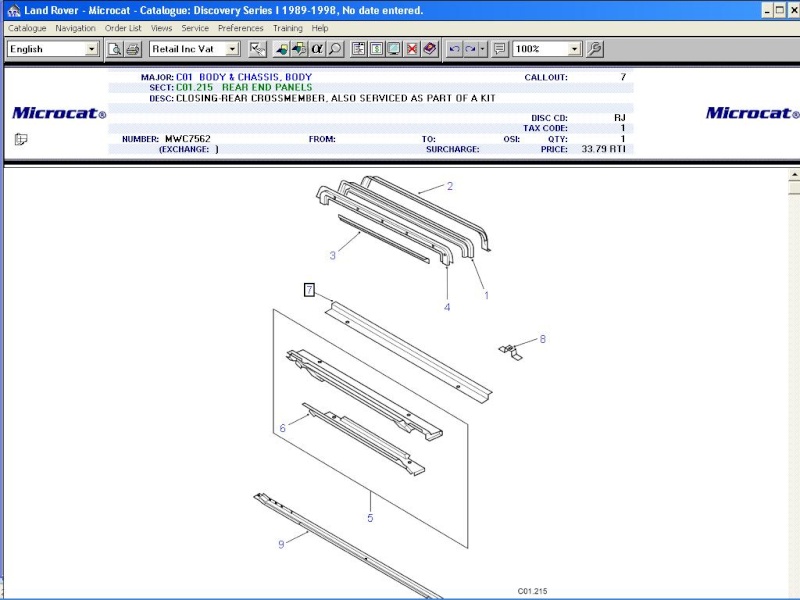
Task: Click the purple book icon
Action: click(430, 49)
